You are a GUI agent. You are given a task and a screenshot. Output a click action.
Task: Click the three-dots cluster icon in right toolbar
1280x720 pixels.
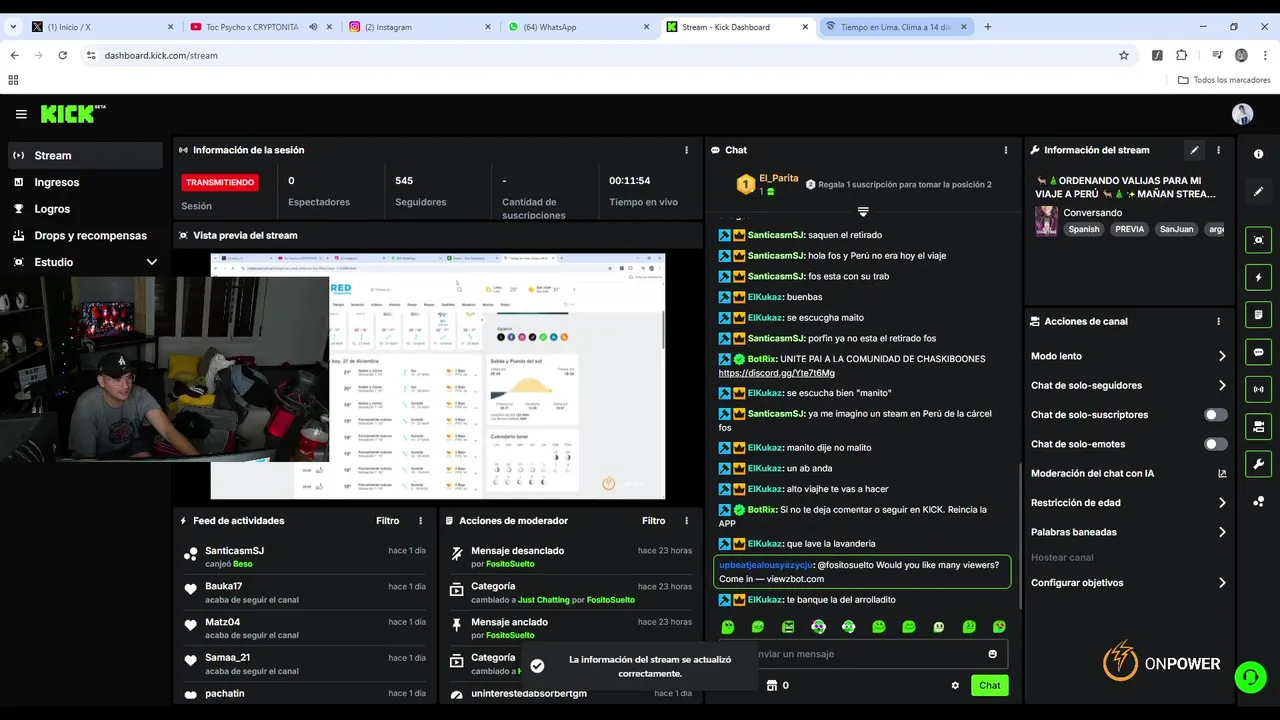[1258, 501]
